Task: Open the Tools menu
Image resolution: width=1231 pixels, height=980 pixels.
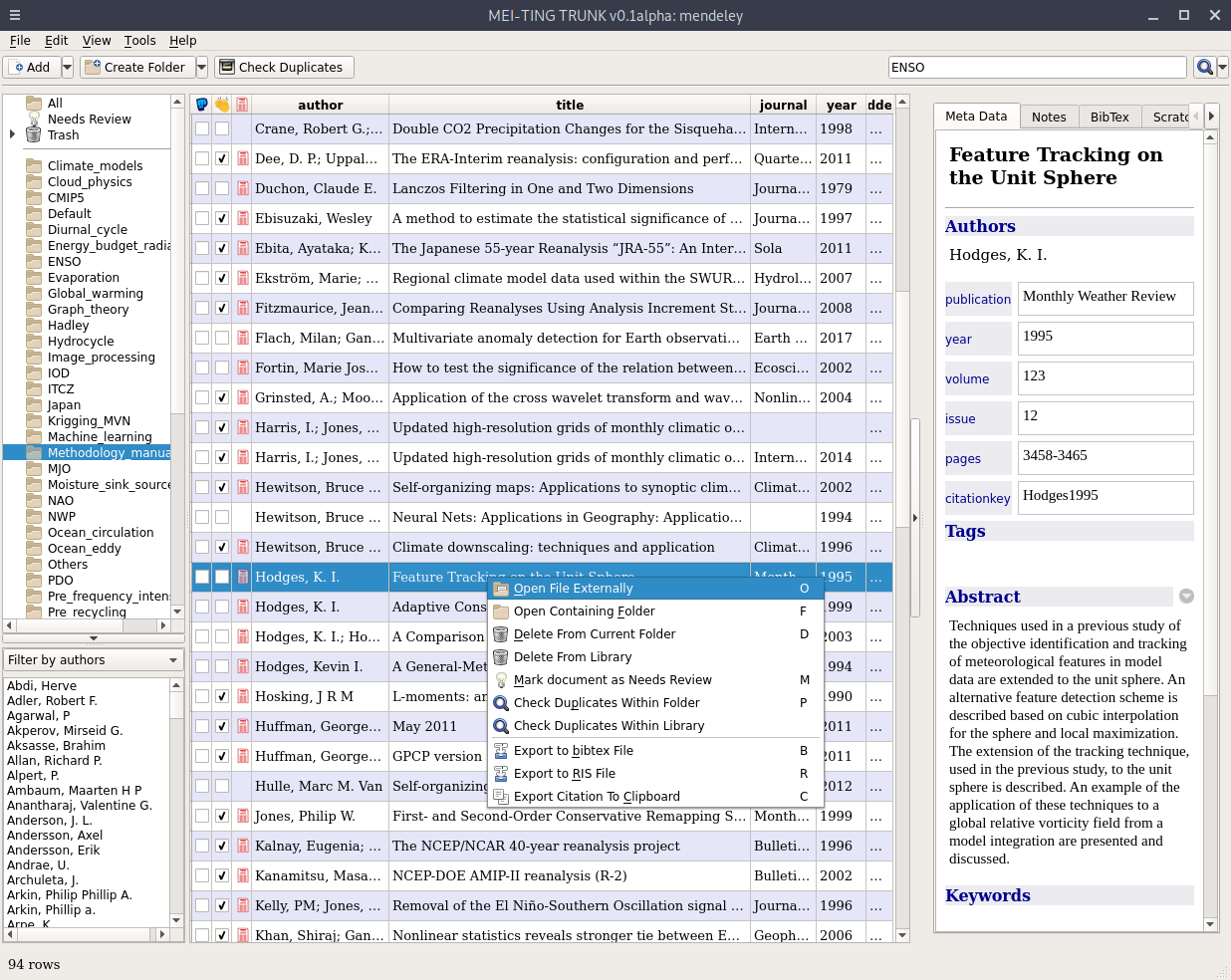Action: coord(139,41)
